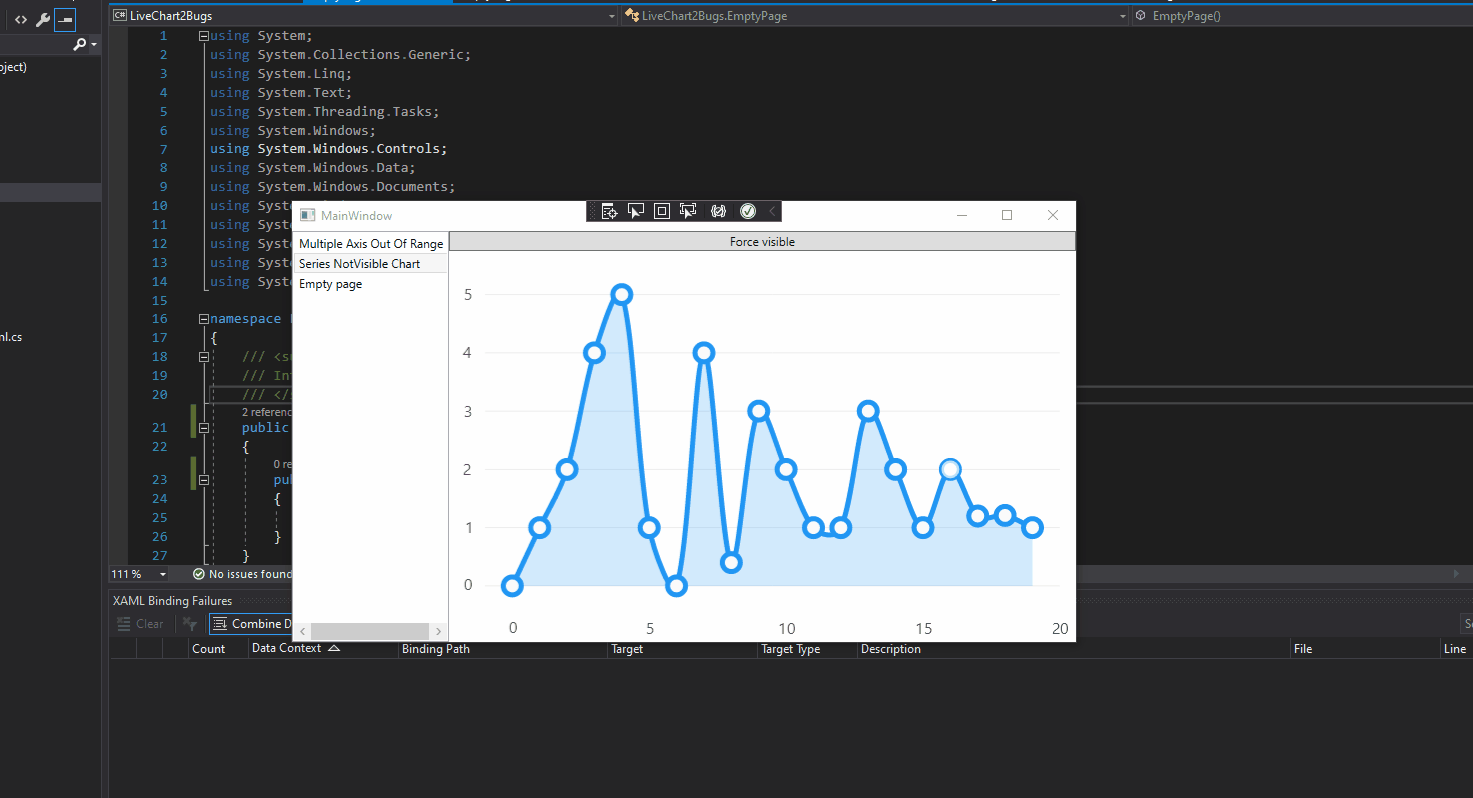Open the LiveChart2Bugs project dropdown
Viewport: 1473px width, 798px height.
[x=612, y=15]
